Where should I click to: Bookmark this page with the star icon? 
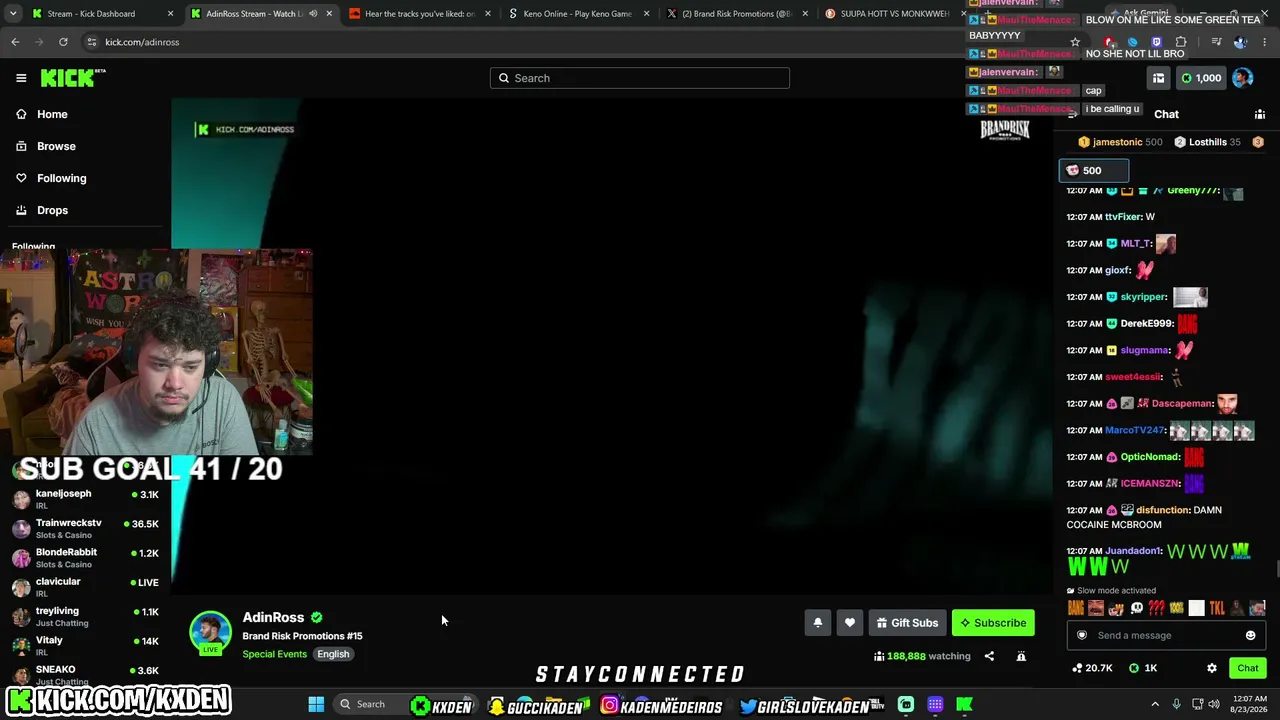[x=1075, y=42]
